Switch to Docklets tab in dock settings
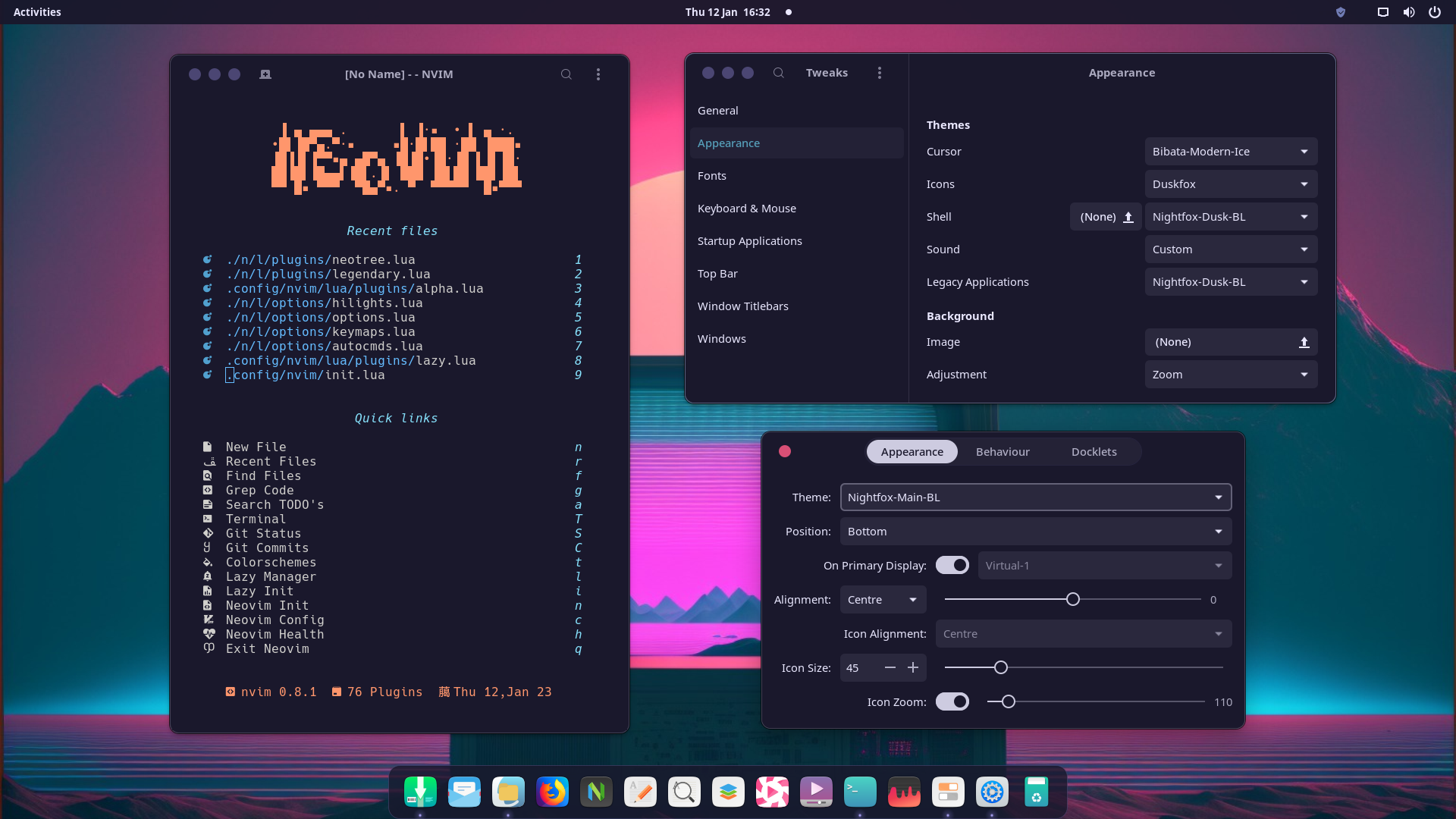Screen dimensions: 1456x819 click(1094, 452)
